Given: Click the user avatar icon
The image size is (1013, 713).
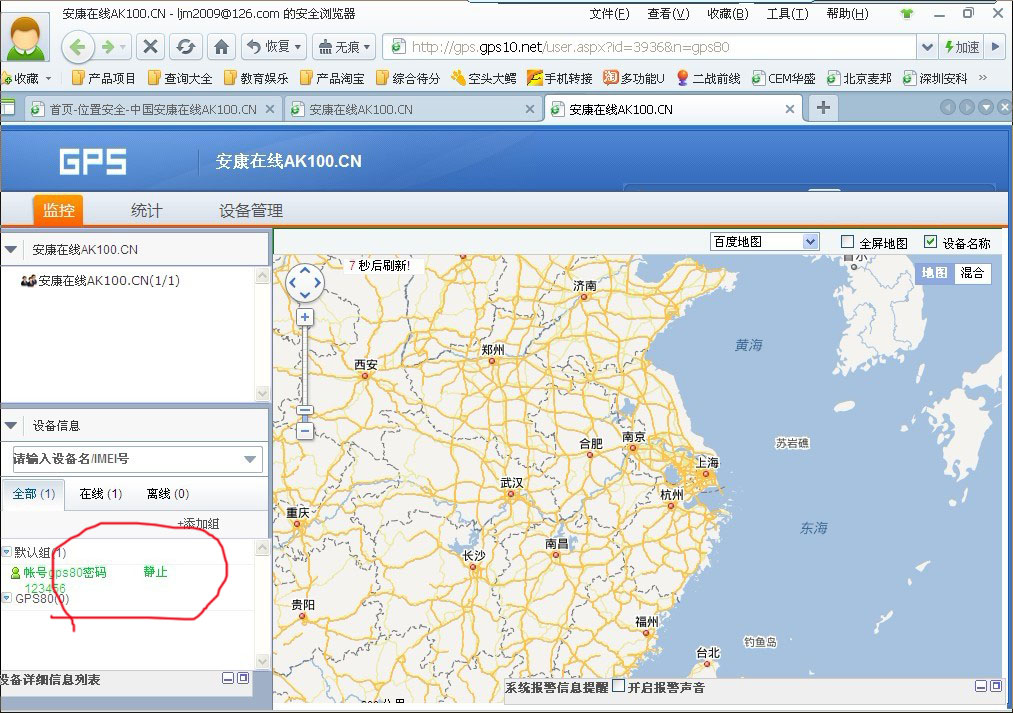Looking at the screenshot, I should (x=25, y=37).
